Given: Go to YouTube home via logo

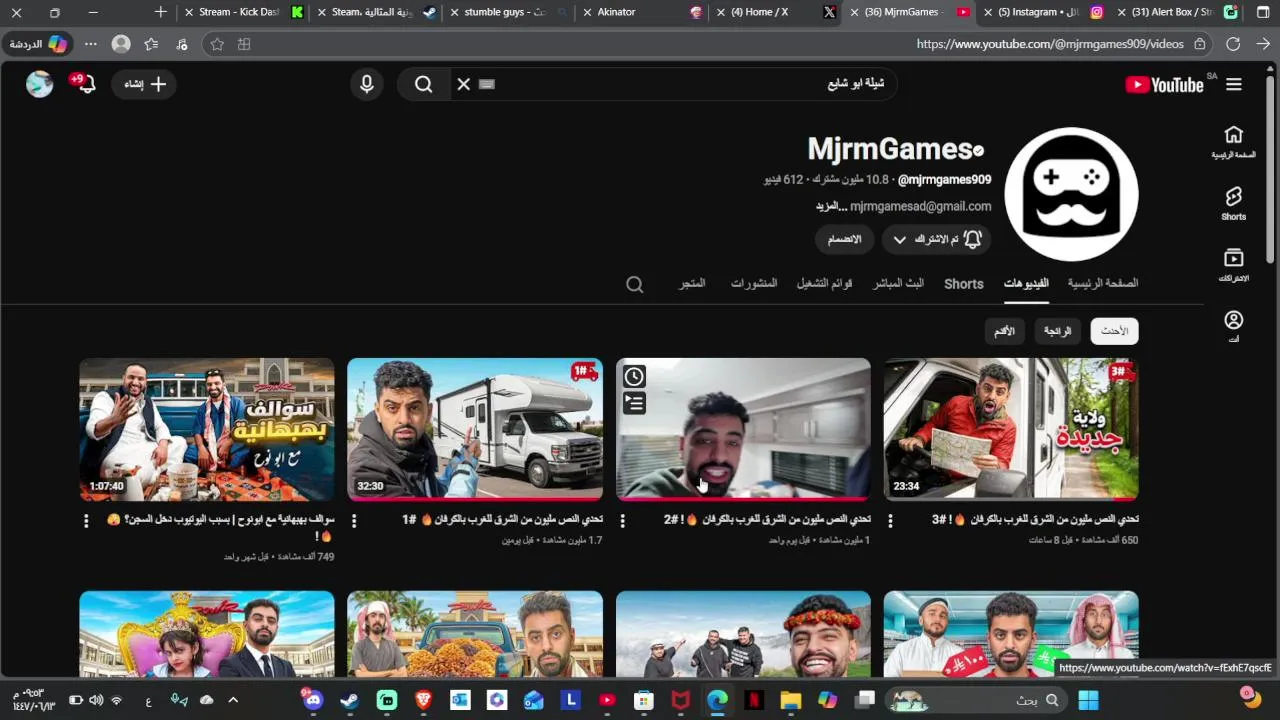Looking at the screenshot, I should pos(1165,85).
